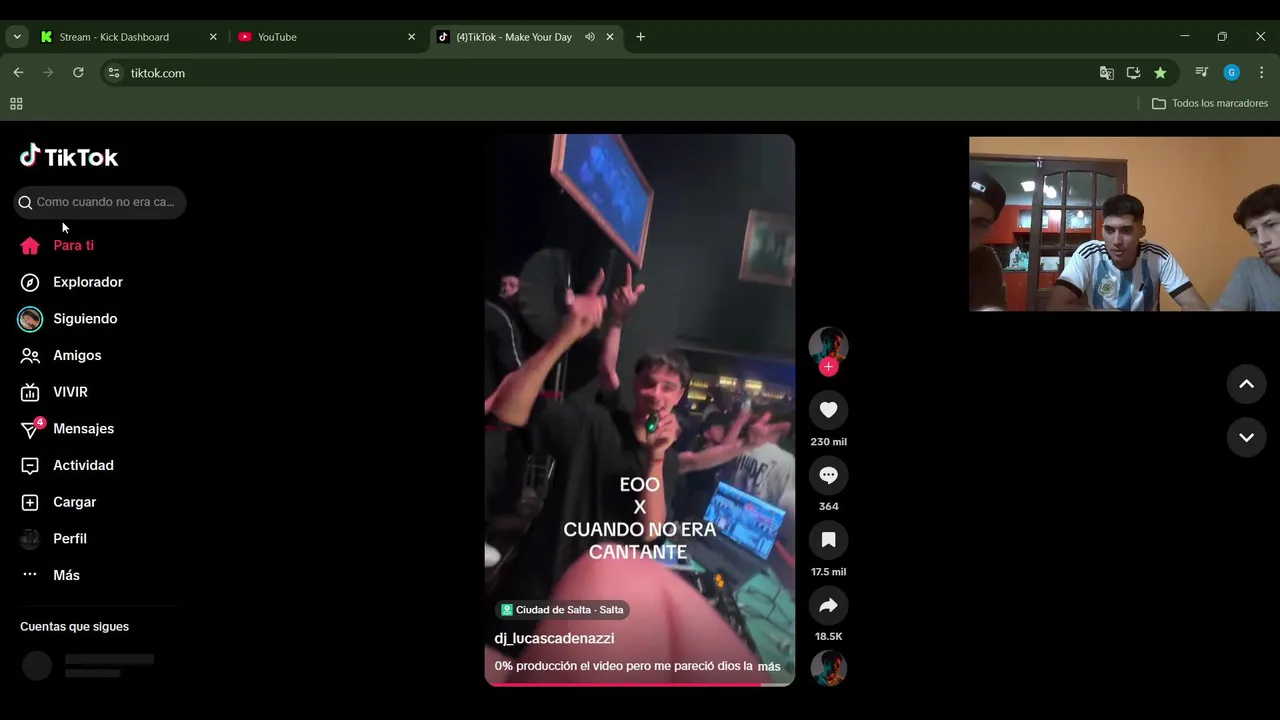Open the spinning sound disc thumbnail
Screen dimensions: 1280x720
[x=828, y=668]
